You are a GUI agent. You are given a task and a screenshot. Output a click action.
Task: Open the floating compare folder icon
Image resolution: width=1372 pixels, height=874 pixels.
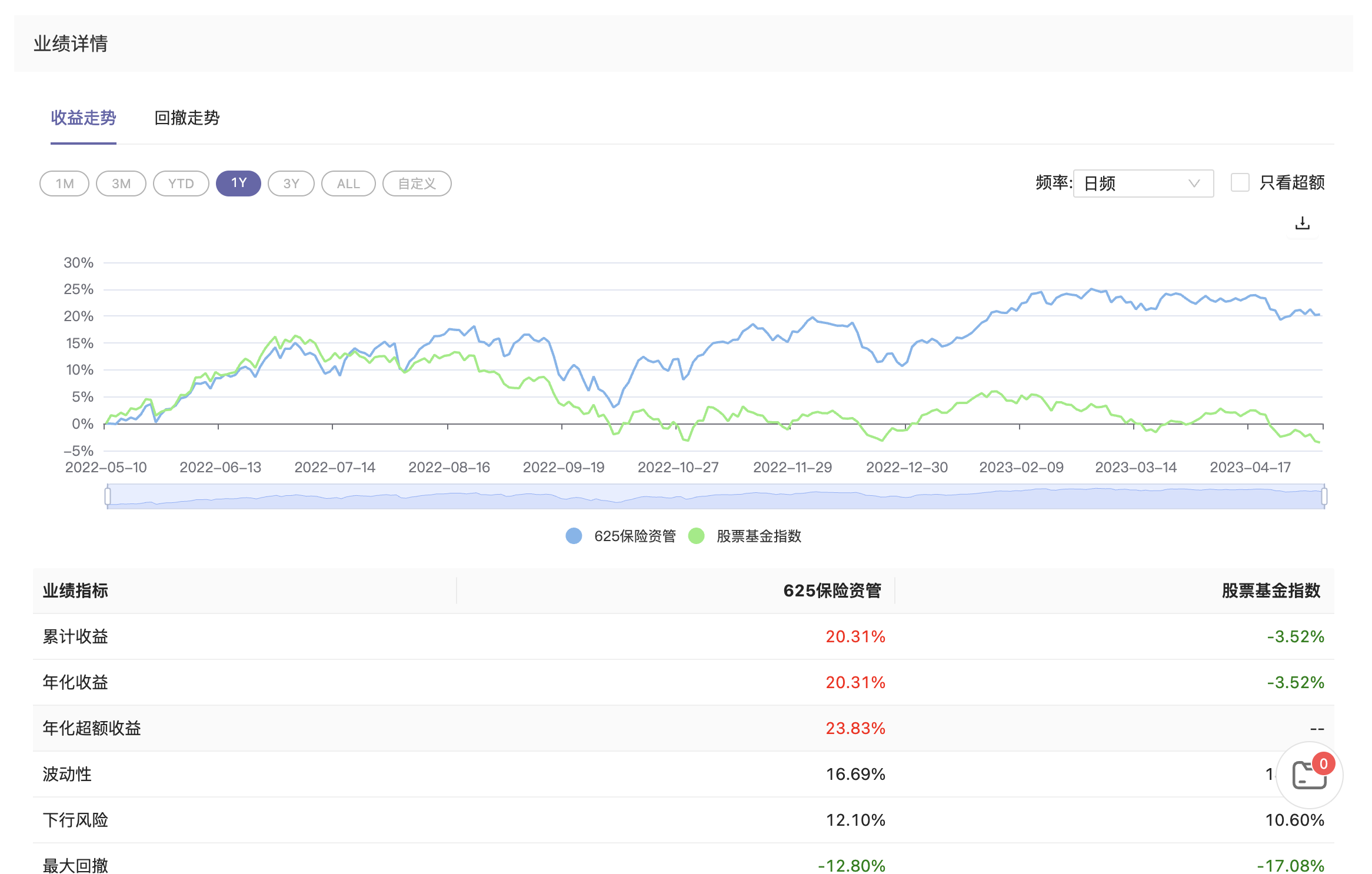coord(1308,776)
